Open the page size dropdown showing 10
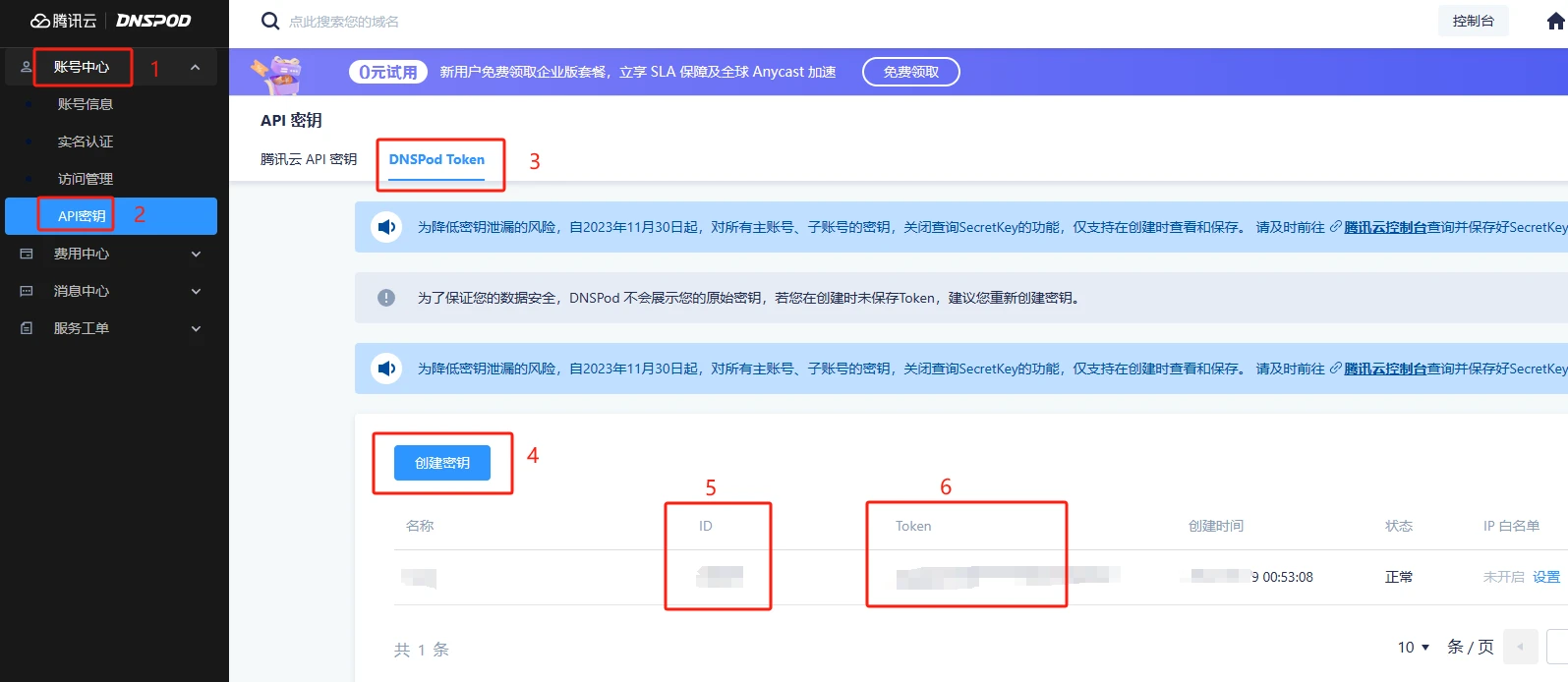This screenshot has width=1568, height=682. [1414, 647]
